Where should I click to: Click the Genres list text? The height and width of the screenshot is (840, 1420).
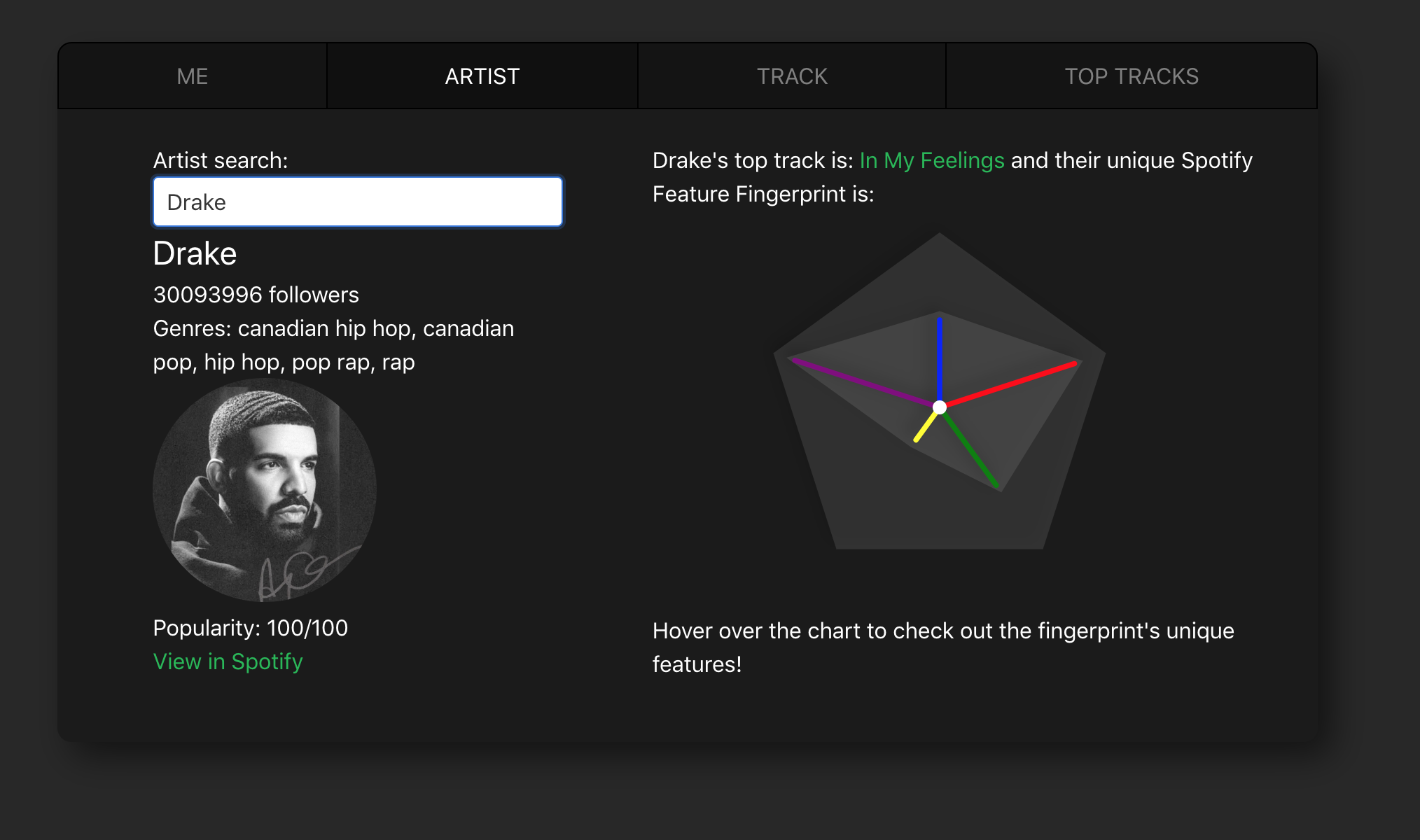pos(334,345)
